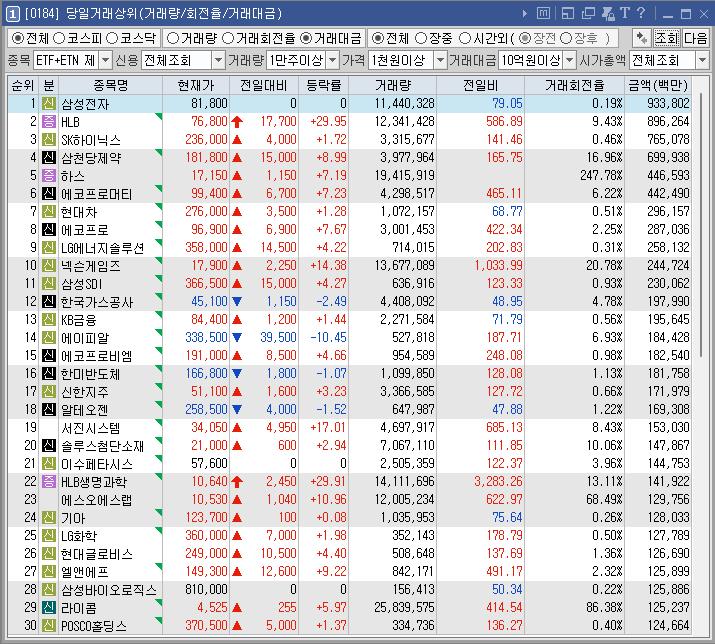Open the 시가총액 전체조회 dropdown
This screenshot has height=644, width=715.
click(702, 60)
